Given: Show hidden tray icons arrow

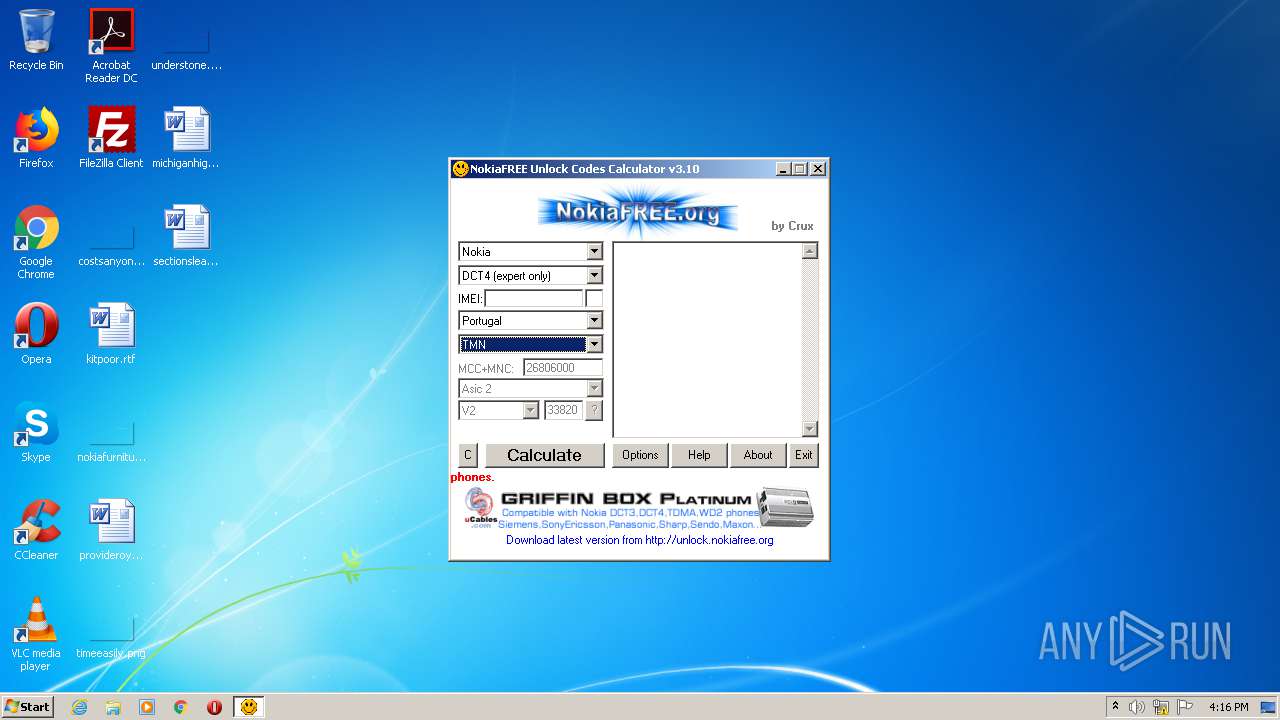Looking at the screenshot, I should click(x=1115, y=707).
